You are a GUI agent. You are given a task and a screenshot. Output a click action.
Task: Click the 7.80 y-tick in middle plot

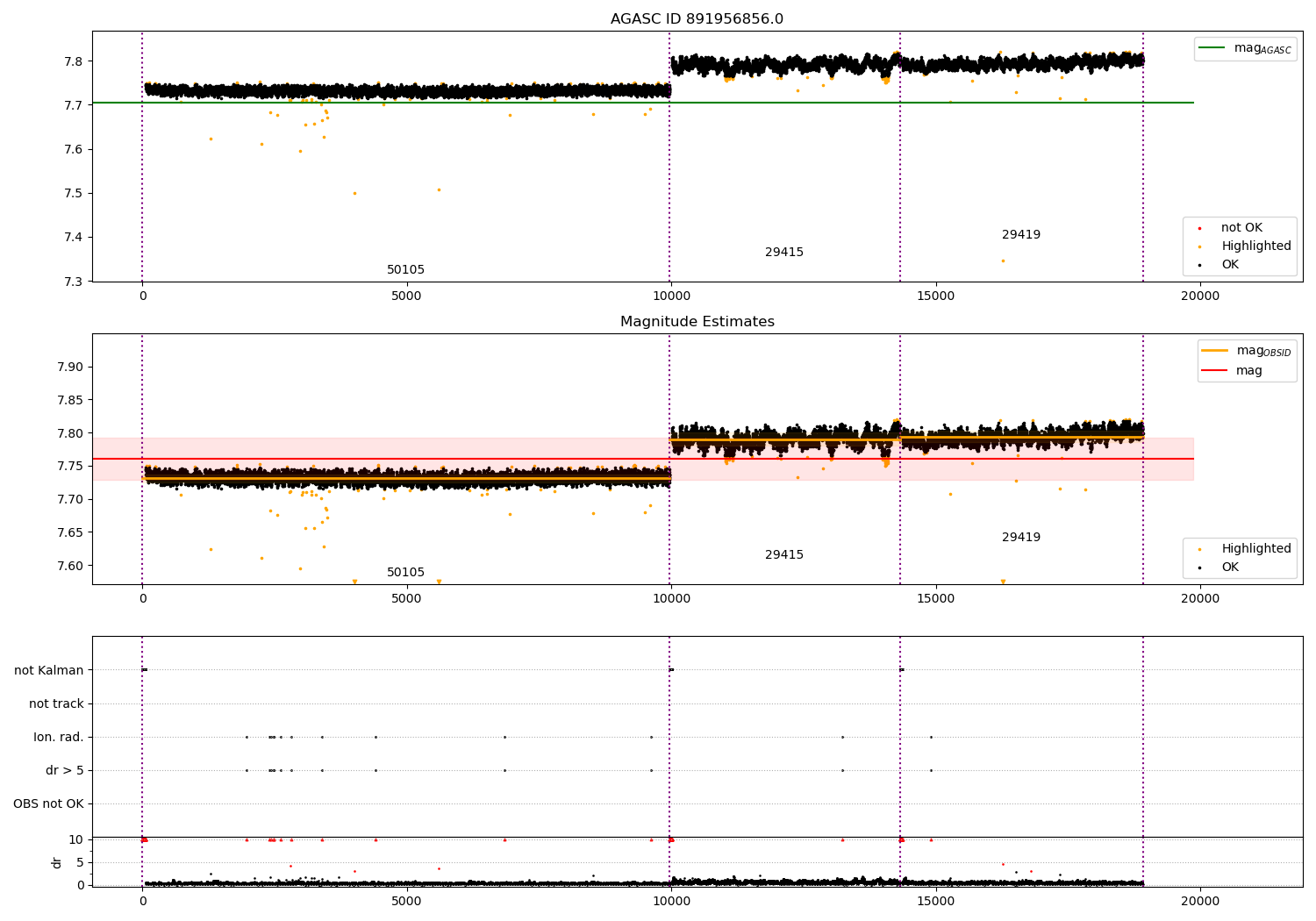(x=71, y=433)
